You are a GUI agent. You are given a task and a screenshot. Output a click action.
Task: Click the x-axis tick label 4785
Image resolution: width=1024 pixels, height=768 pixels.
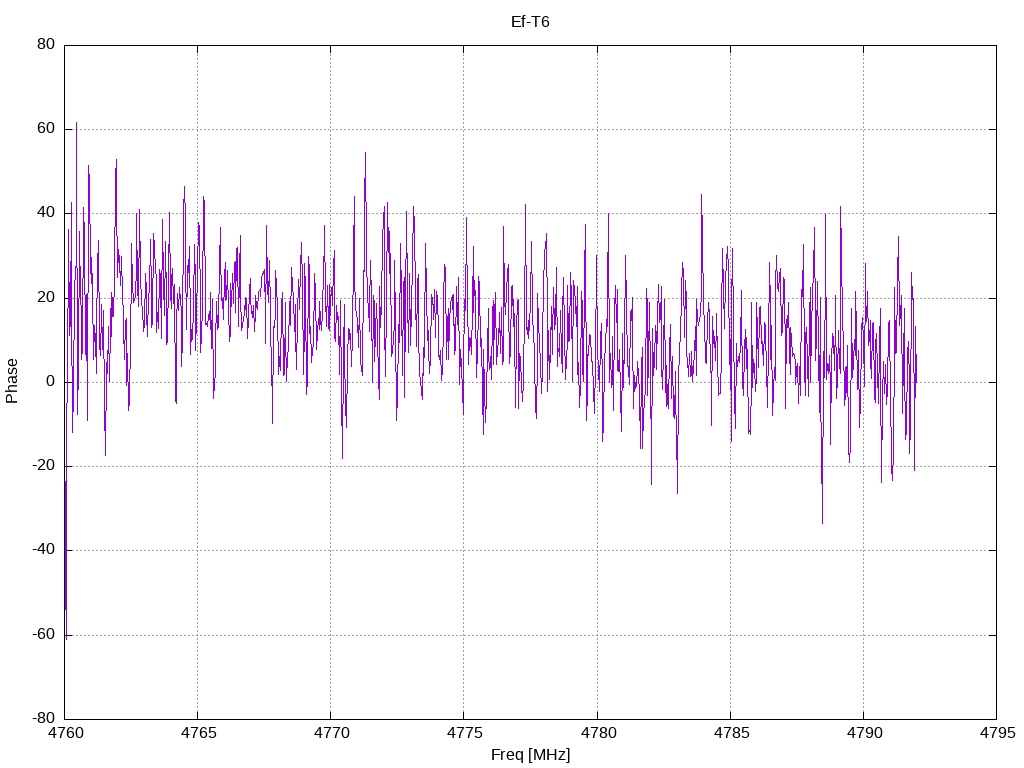[731, 733]
